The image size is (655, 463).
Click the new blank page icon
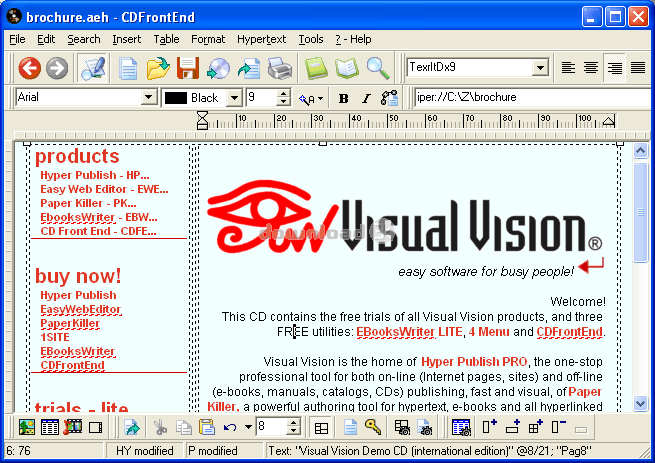tap(128, 68)
